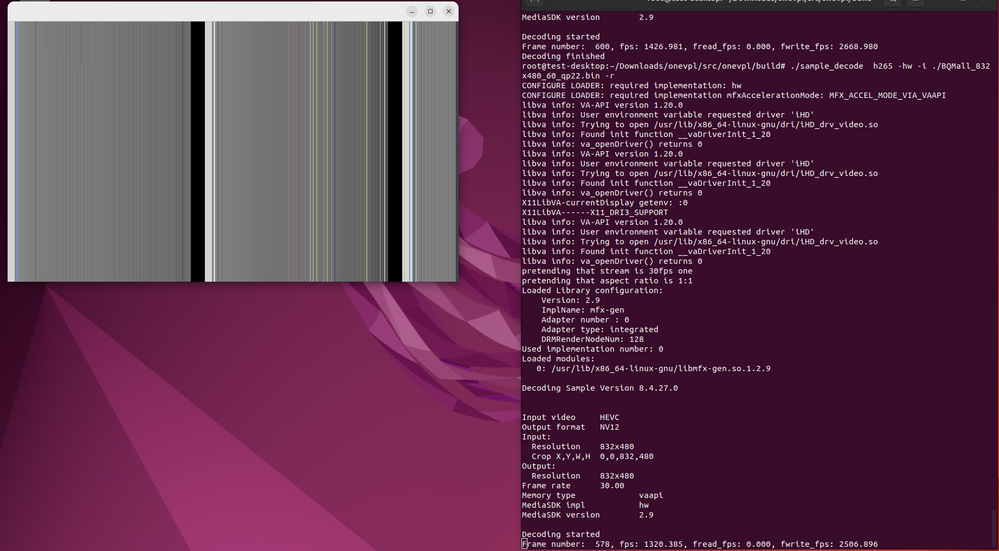
Task: Click 'Used implementation number: 0' line
Action: (593, 349)
